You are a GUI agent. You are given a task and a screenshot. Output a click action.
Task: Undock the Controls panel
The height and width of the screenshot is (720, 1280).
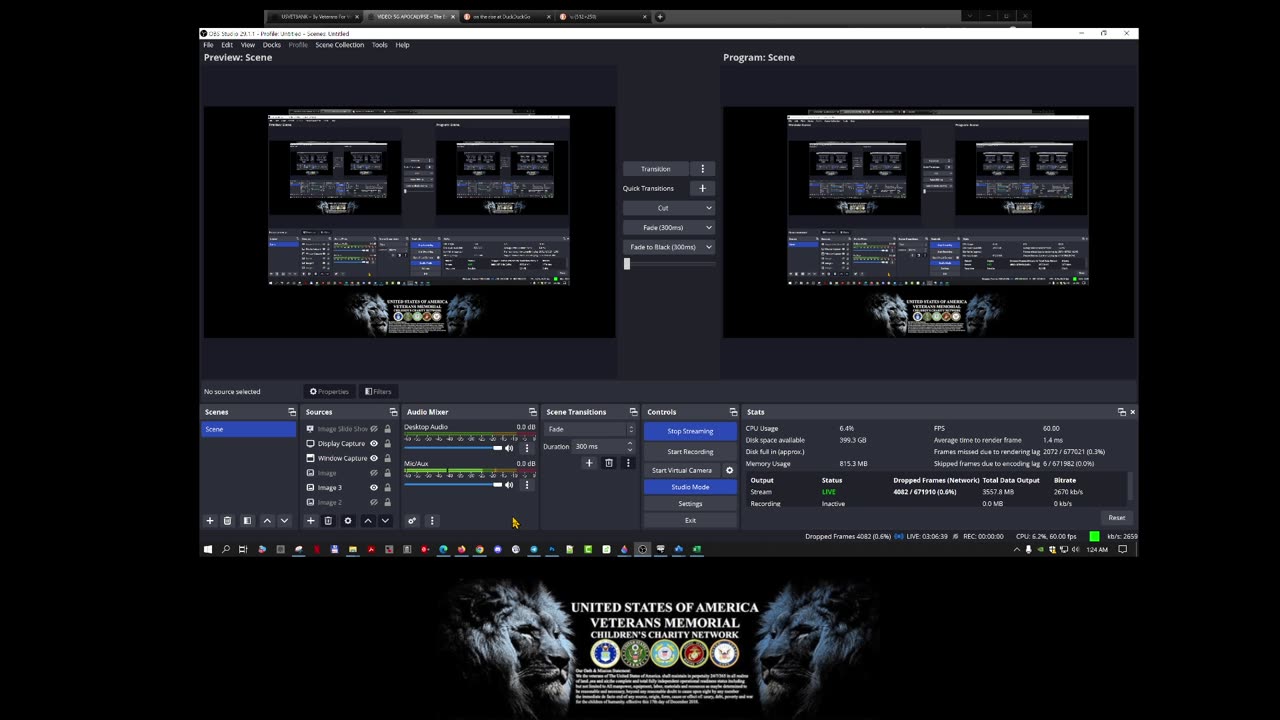[733, 412]
